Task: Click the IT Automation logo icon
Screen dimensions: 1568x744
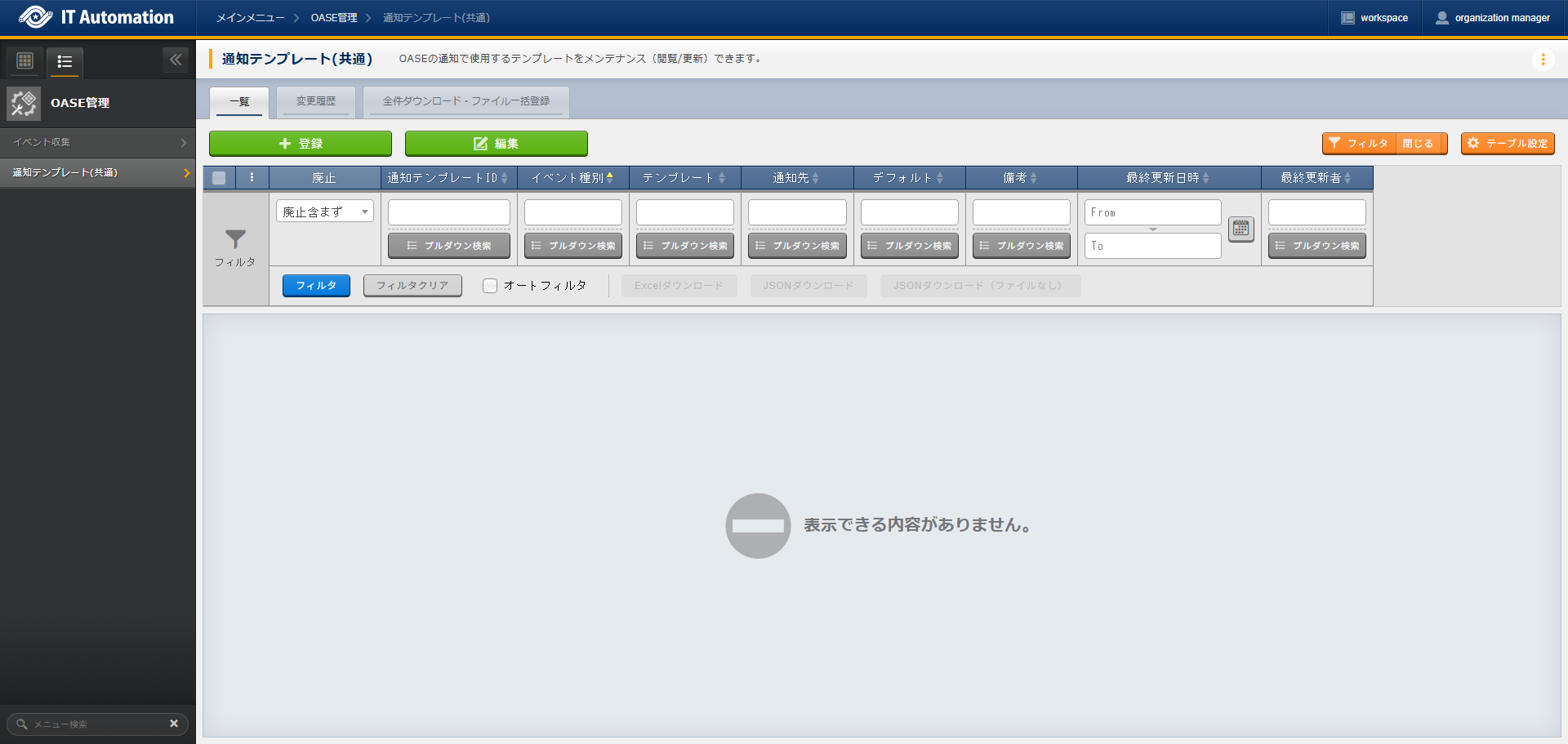Action: [x=35, y=17]
